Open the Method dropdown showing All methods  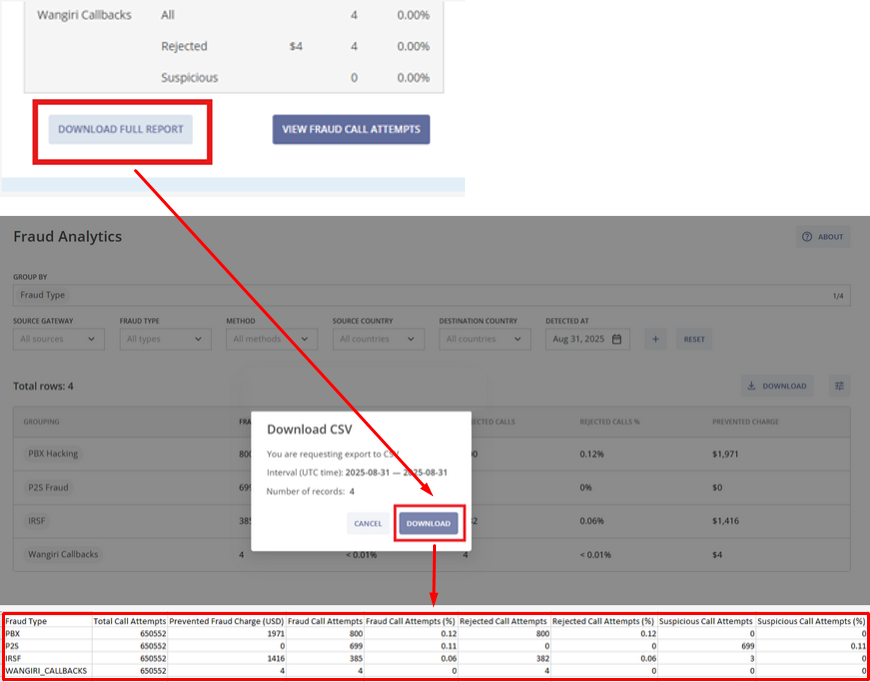tap(271, 339)
